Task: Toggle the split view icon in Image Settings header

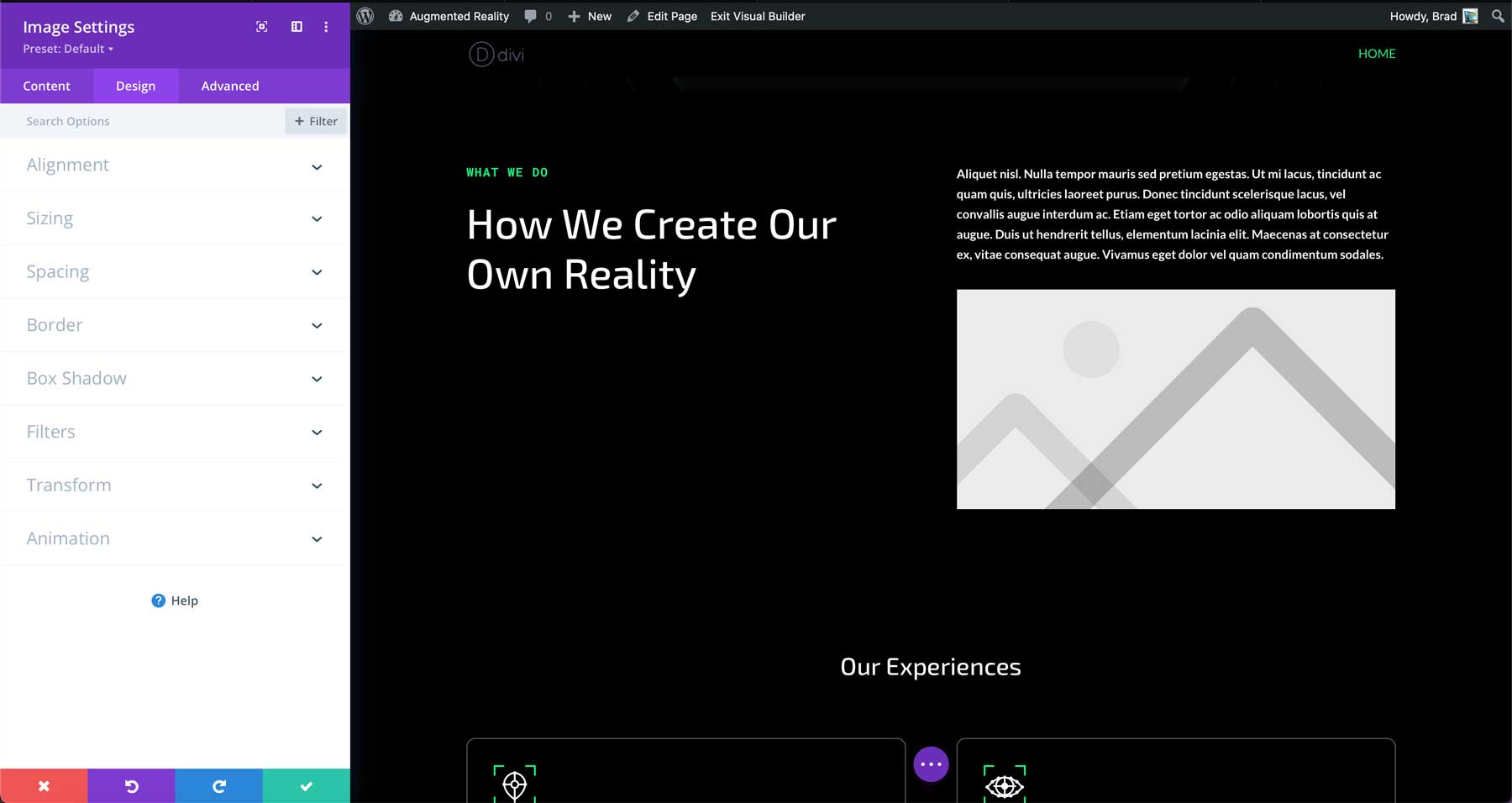Action: coord(296,26)
